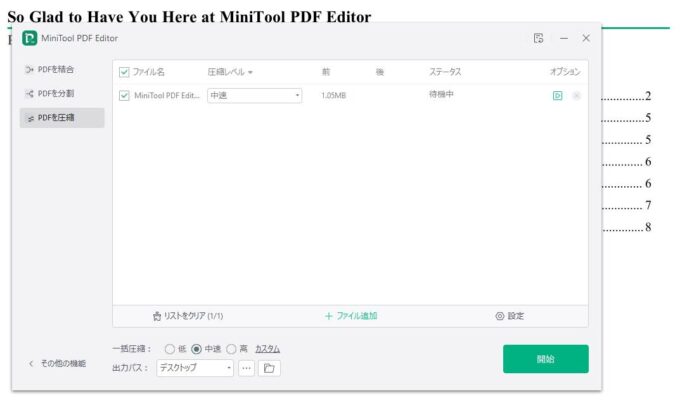Click the window mode icon left of minimize
This screenshot has height=403, width=680.
[539, 38]
